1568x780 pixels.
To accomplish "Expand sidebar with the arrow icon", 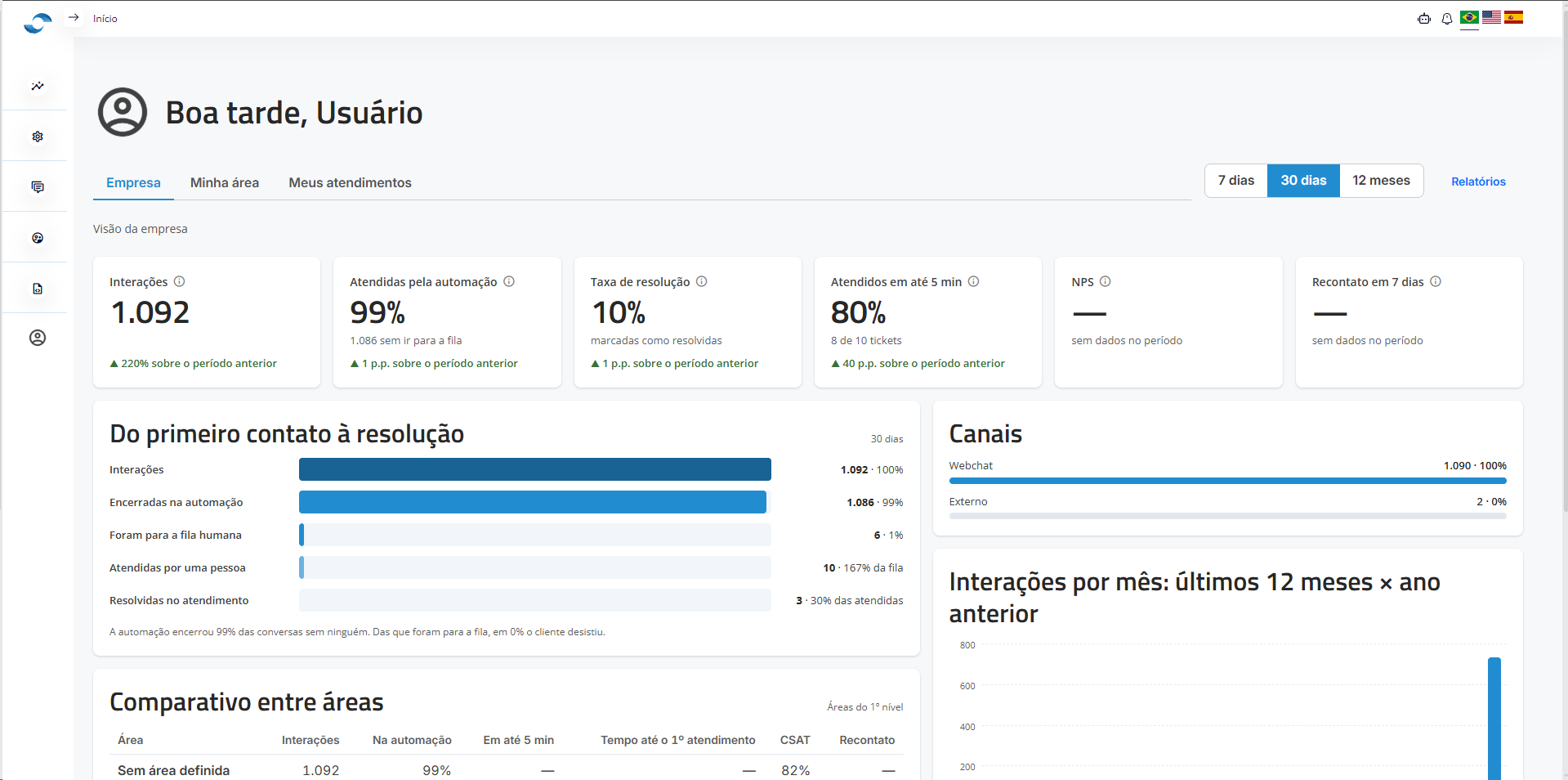I will [x=74, y=17].
